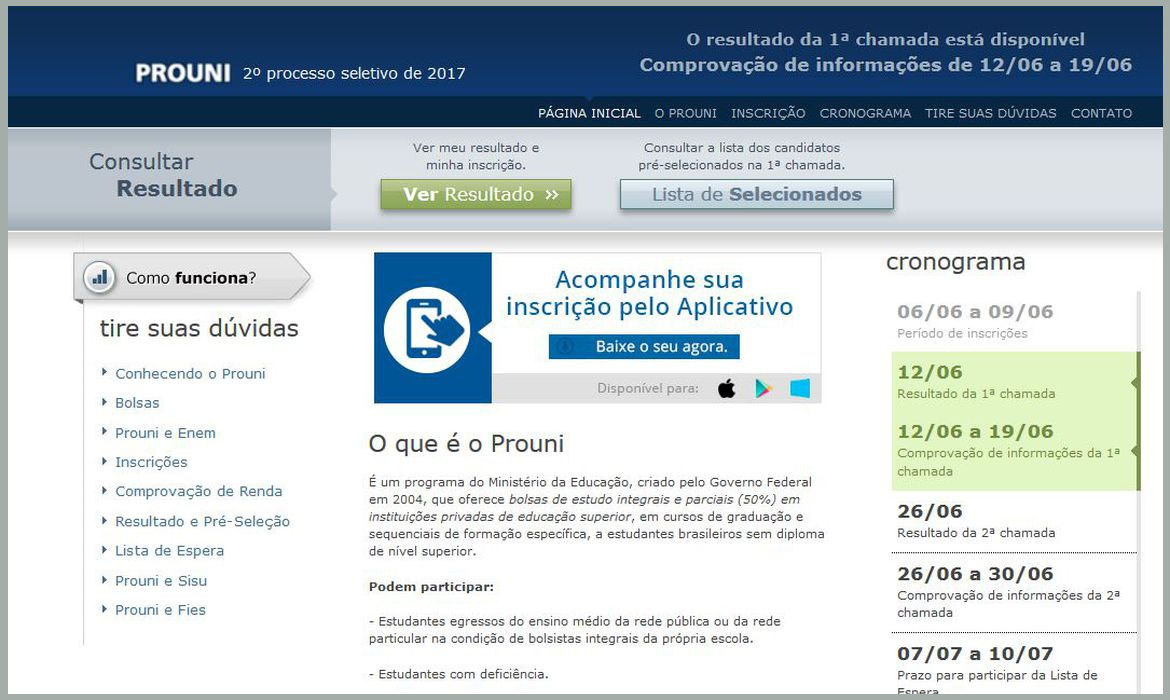The image size is (1170, 700).
Task: Click the 2º processo seletivo de 2017 text
Action: [x=354, y=73]
